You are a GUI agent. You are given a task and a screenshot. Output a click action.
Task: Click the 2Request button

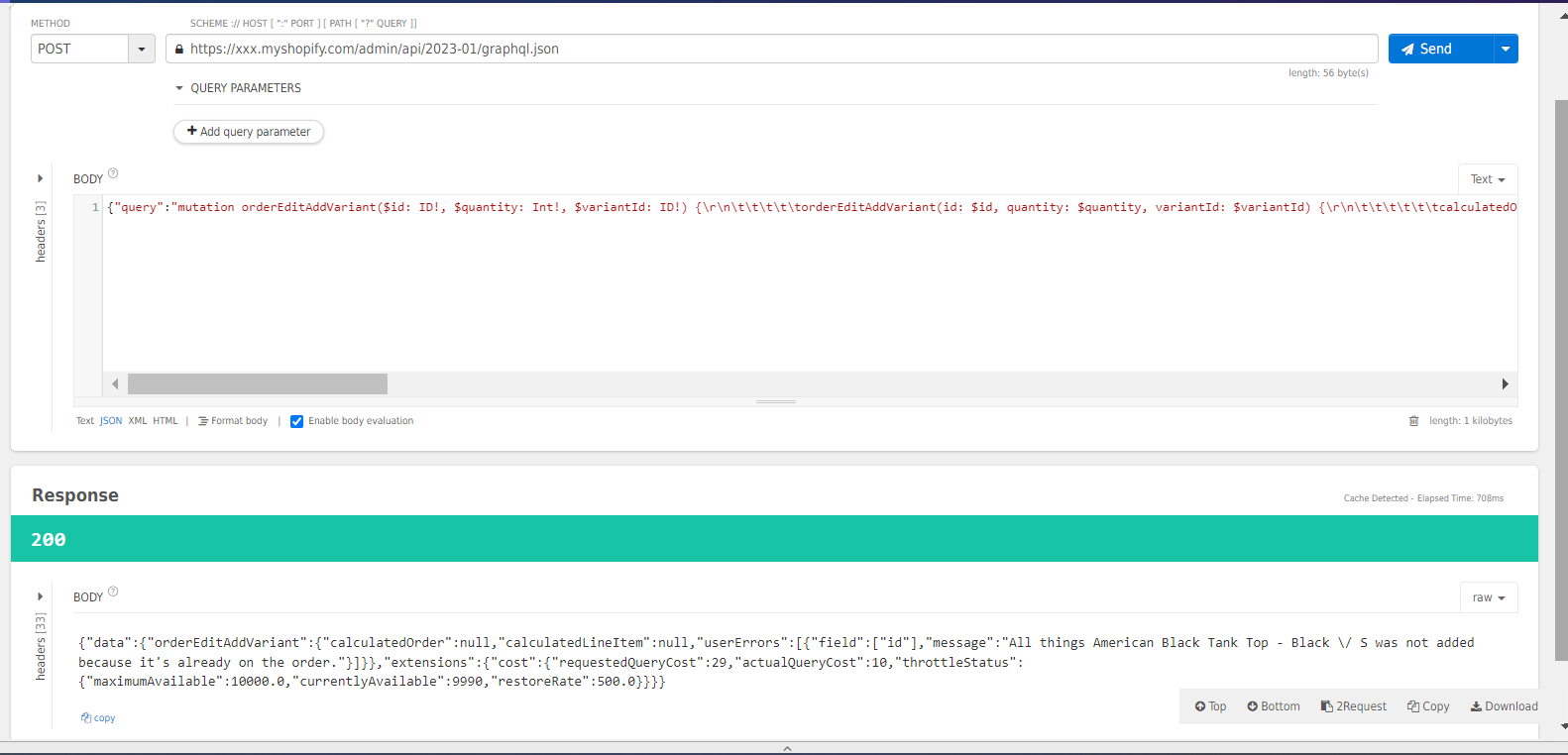1354,706
